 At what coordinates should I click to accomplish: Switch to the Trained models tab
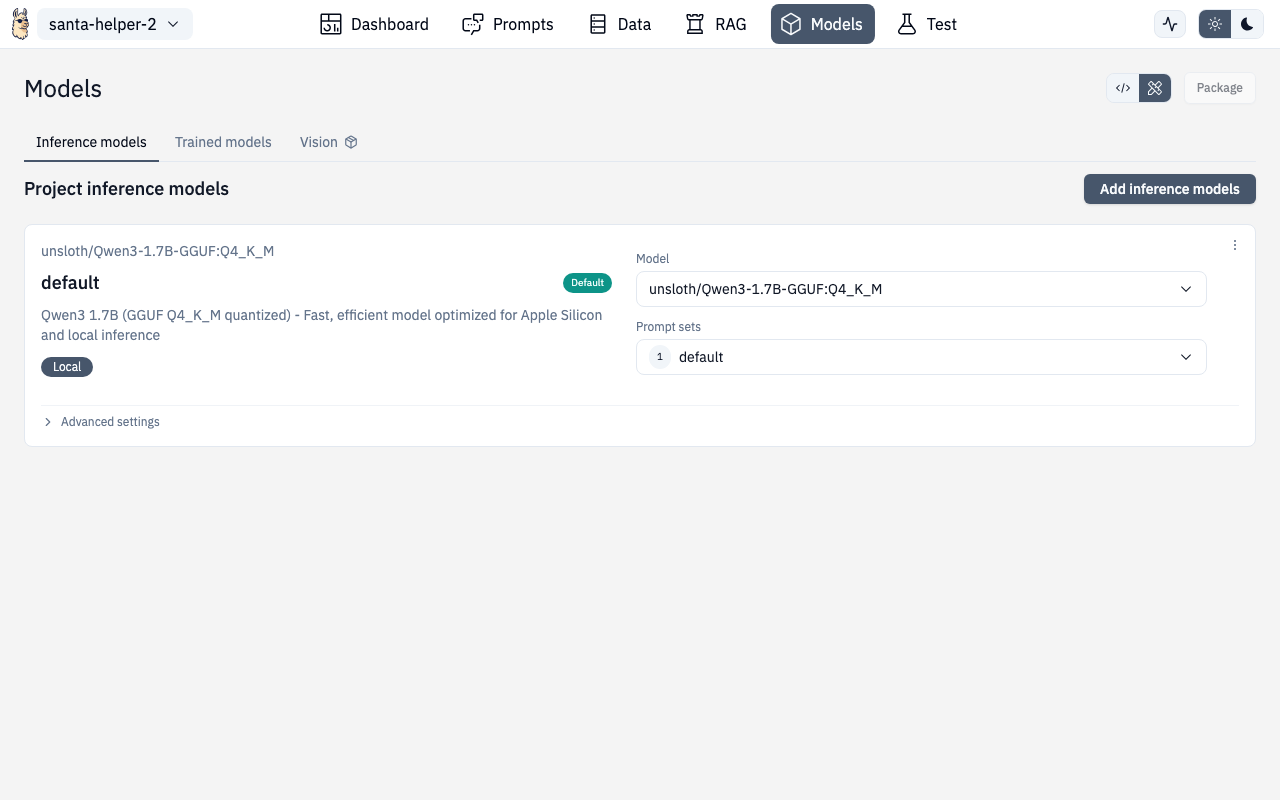click(223, 142)
